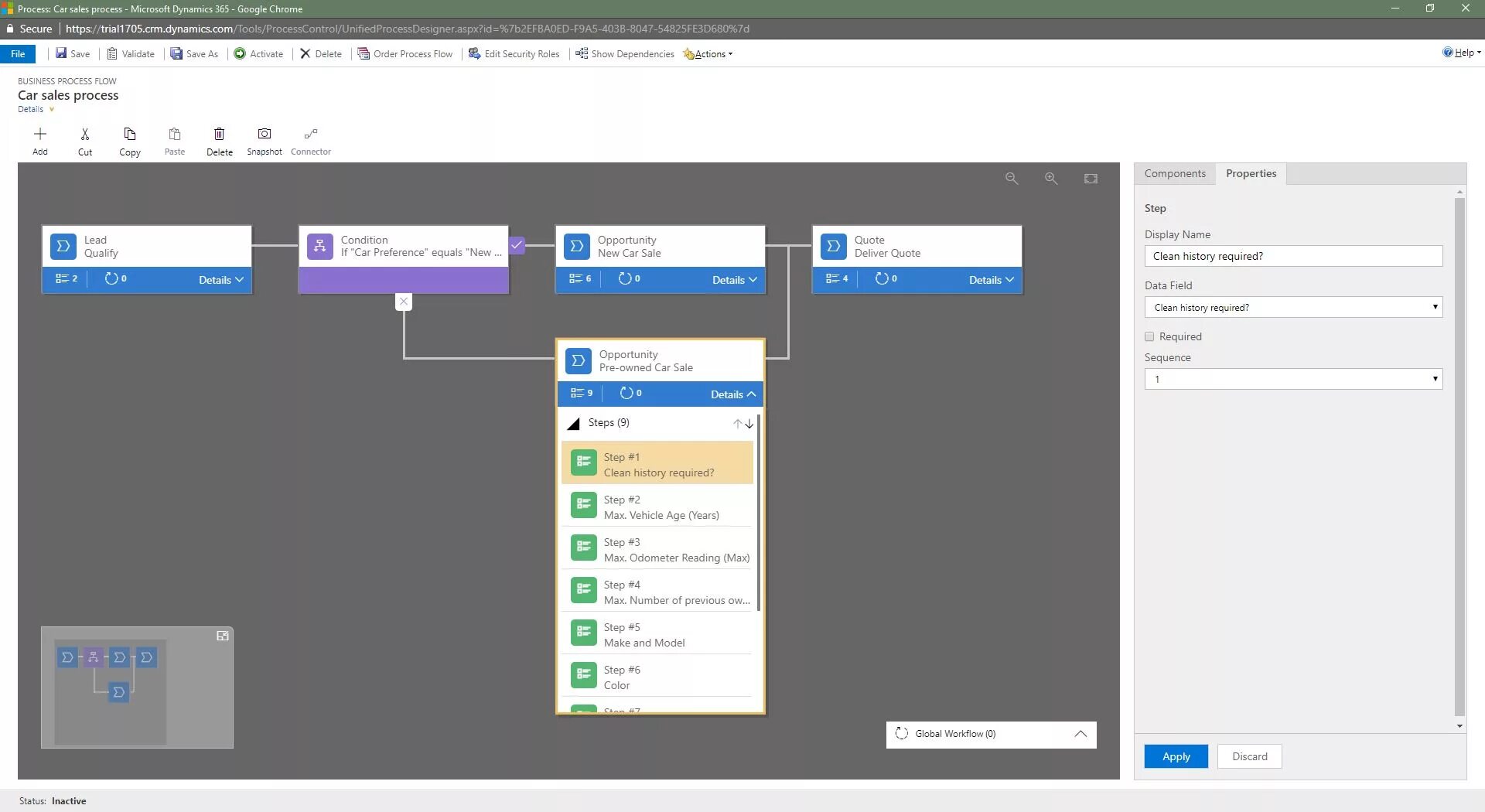Open the Data Field dropdown
The image size is (1485, 812).
pos(1293,307)
